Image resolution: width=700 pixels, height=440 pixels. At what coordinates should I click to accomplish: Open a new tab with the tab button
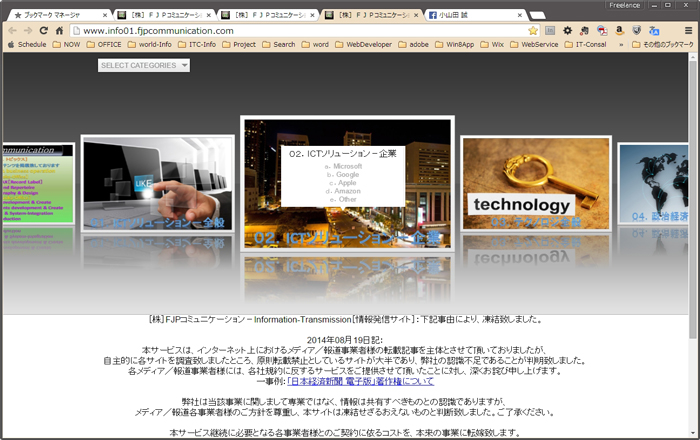tap(538, 15)
